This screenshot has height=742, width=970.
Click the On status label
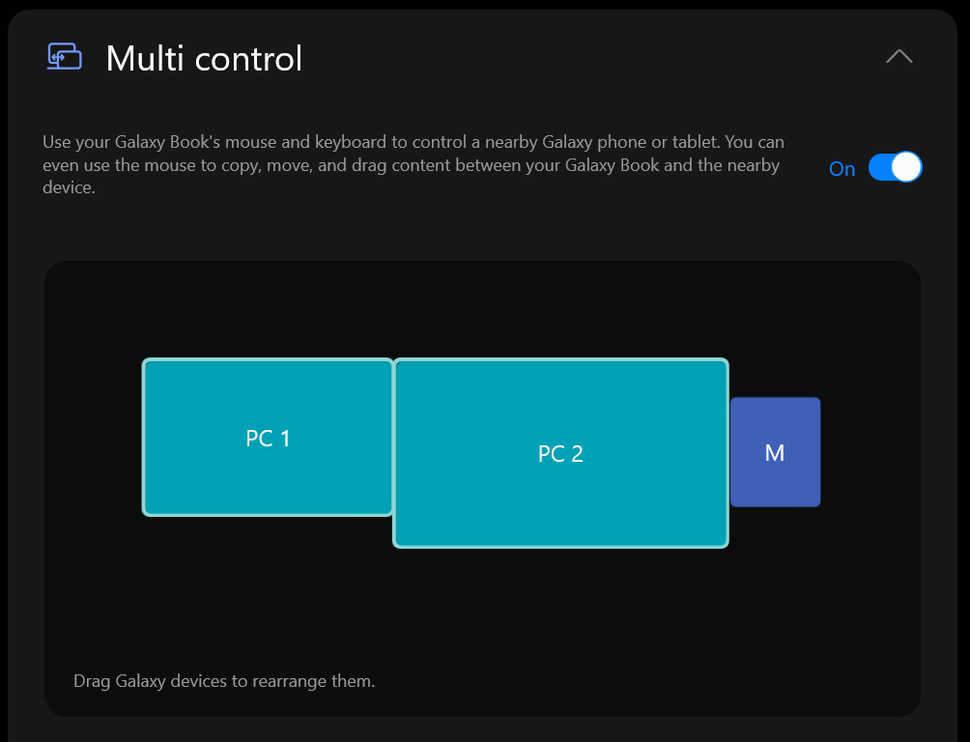(x=841, y=169)
